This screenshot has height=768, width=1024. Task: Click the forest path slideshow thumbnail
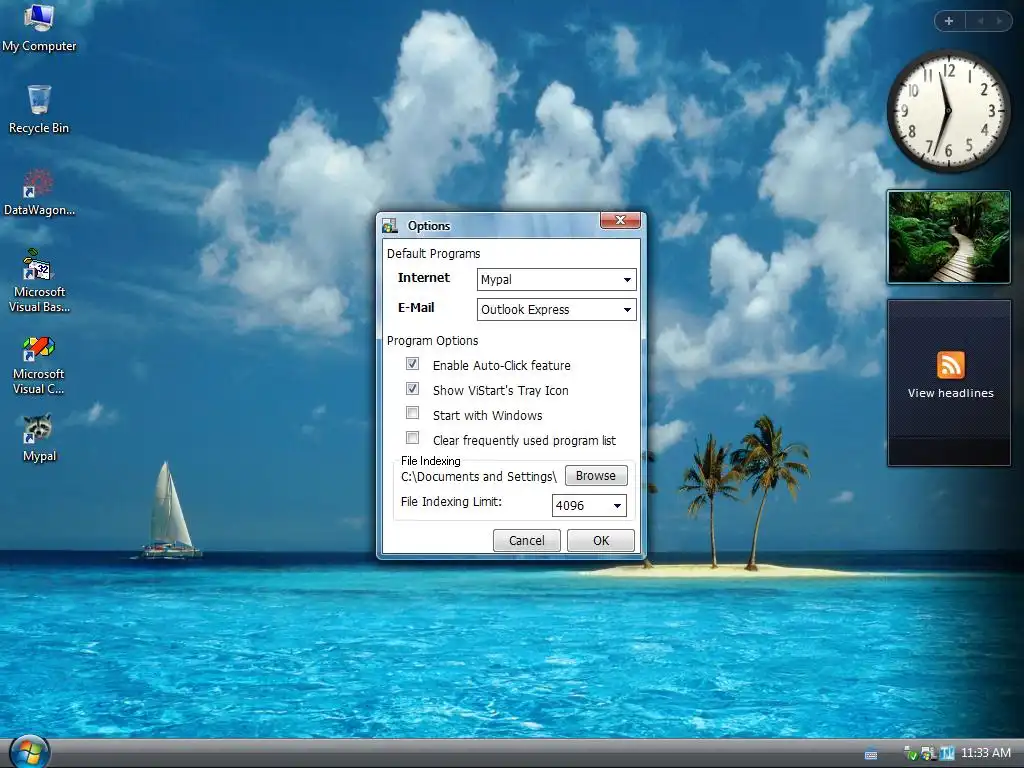[948, 237]
